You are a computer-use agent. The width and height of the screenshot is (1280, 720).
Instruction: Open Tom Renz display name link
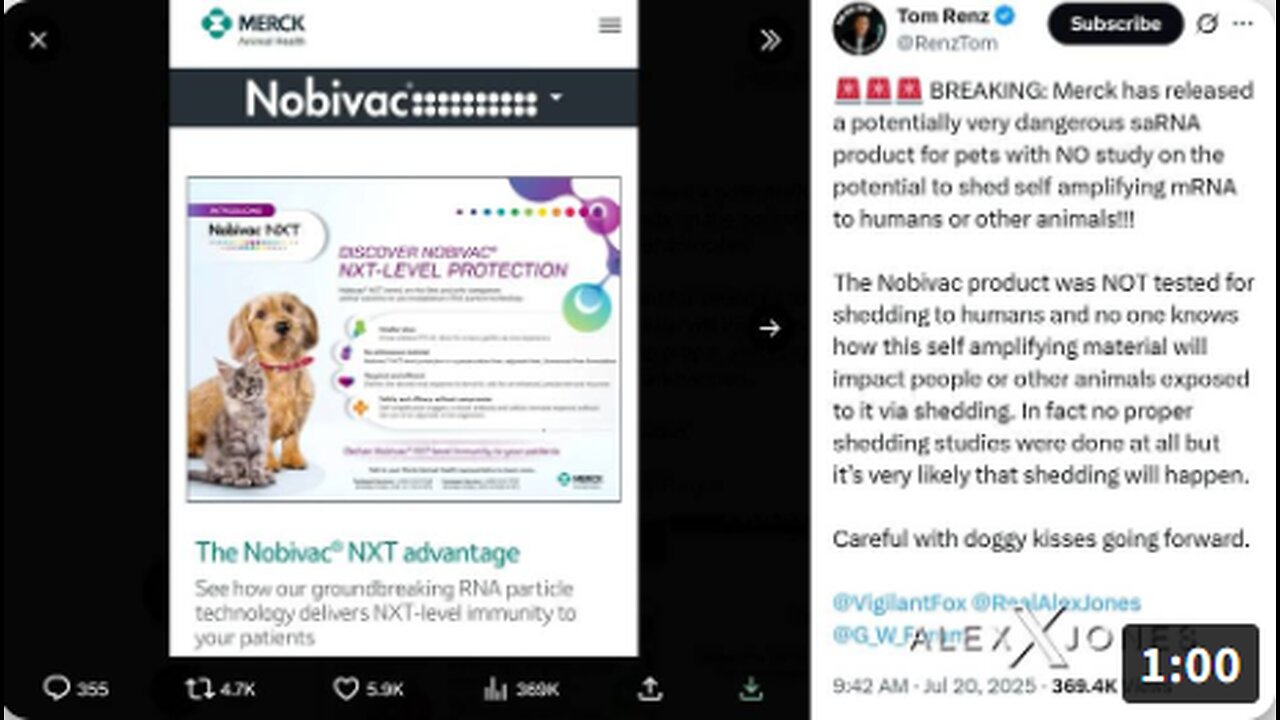943,15
